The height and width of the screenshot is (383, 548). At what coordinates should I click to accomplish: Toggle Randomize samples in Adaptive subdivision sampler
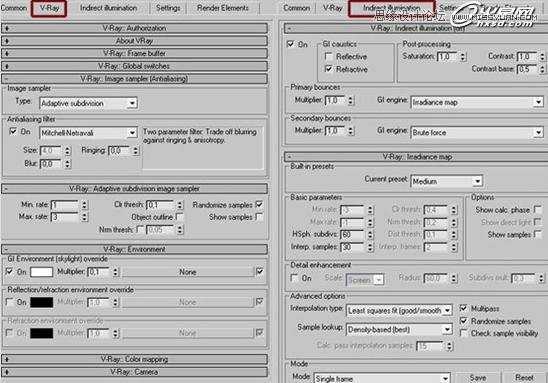pos(259,204)
